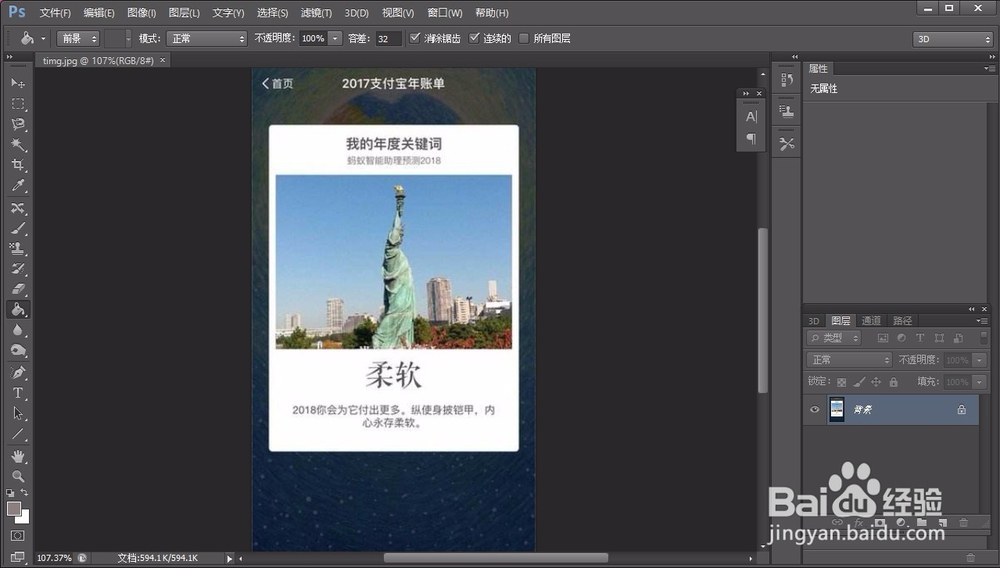Select the Patch healing tool

point(18,208)
